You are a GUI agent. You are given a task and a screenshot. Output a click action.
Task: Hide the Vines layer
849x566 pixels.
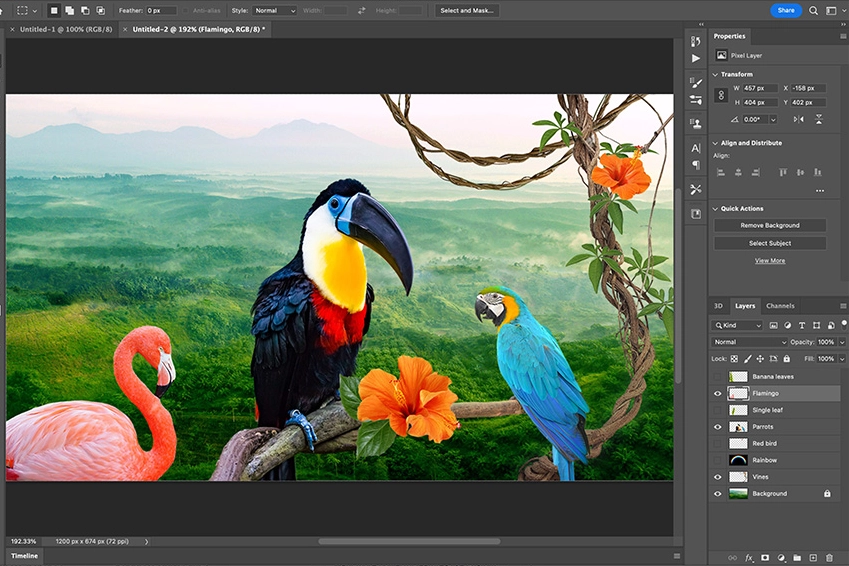[717, 477]
